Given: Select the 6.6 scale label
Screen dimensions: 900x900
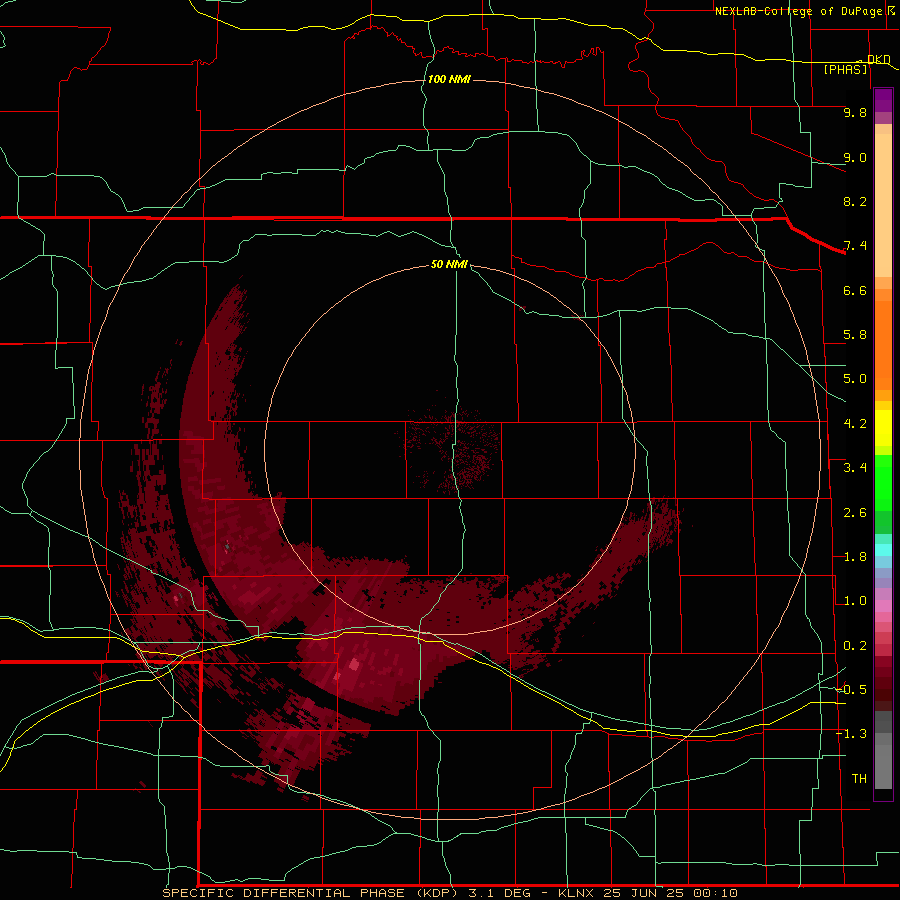Looking at the screenshot, I should [x=855, y=290].
